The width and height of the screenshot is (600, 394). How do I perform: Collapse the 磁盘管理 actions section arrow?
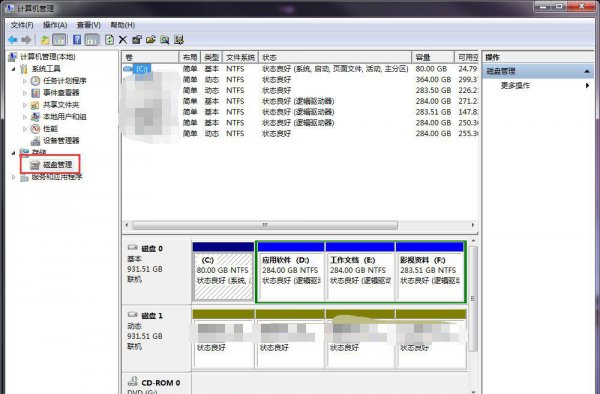point(587,72)
